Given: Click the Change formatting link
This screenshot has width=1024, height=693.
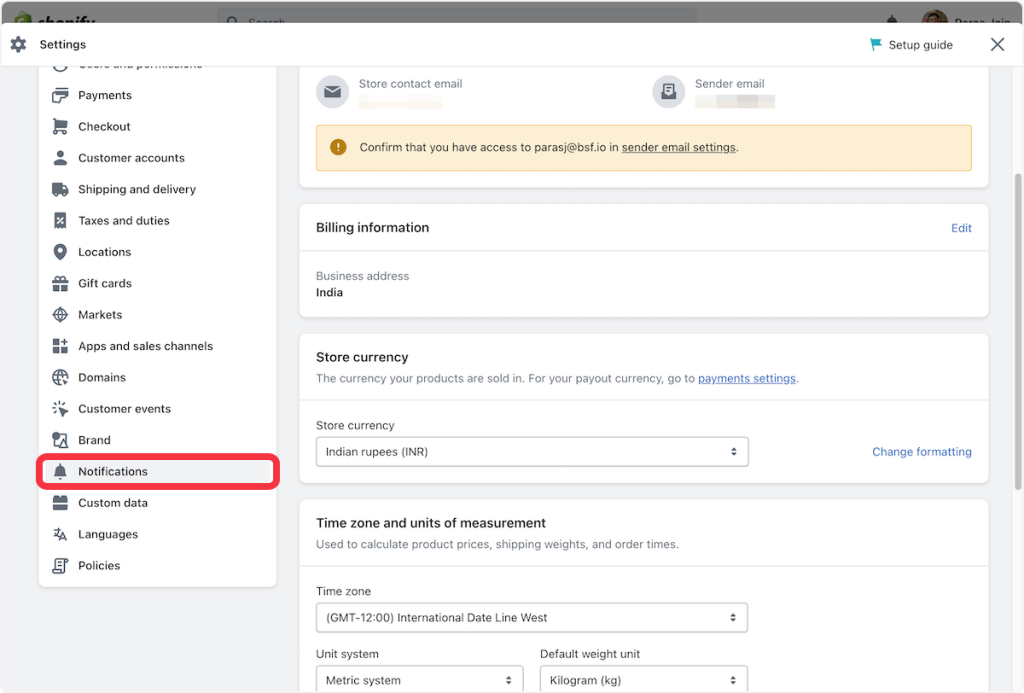Looking at the screenshot, I should pyautogui.click(x=921, y=452).
